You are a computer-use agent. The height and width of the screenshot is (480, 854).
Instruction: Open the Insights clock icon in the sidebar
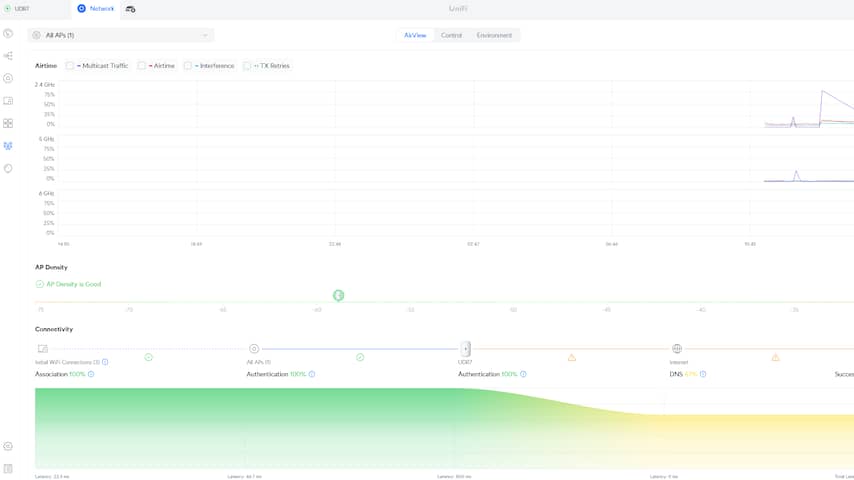(8, 168)
